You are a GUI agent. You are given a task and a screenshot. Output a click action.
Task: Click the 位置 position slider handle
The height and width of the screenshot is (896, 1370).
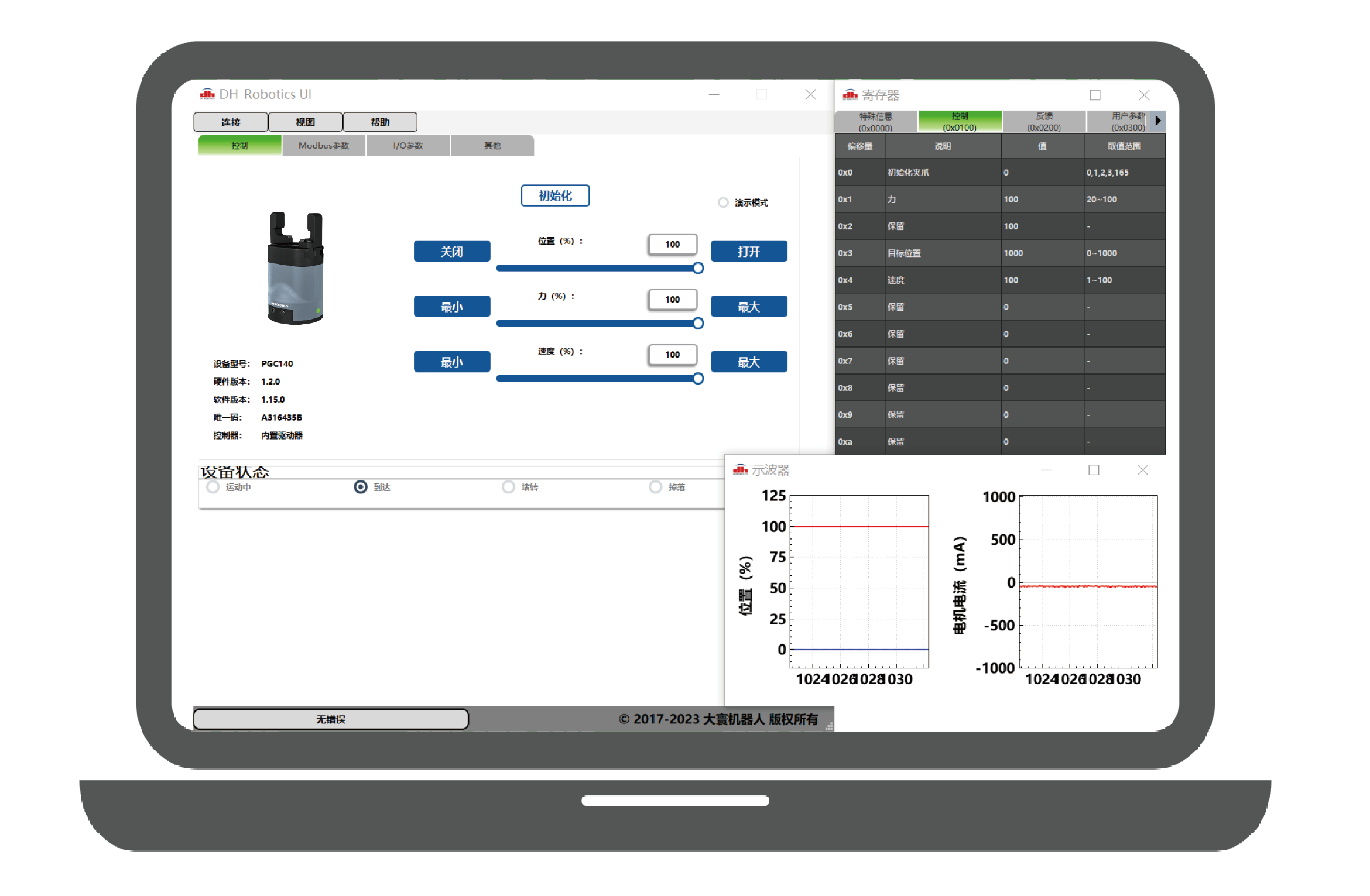tap(698, 268)
